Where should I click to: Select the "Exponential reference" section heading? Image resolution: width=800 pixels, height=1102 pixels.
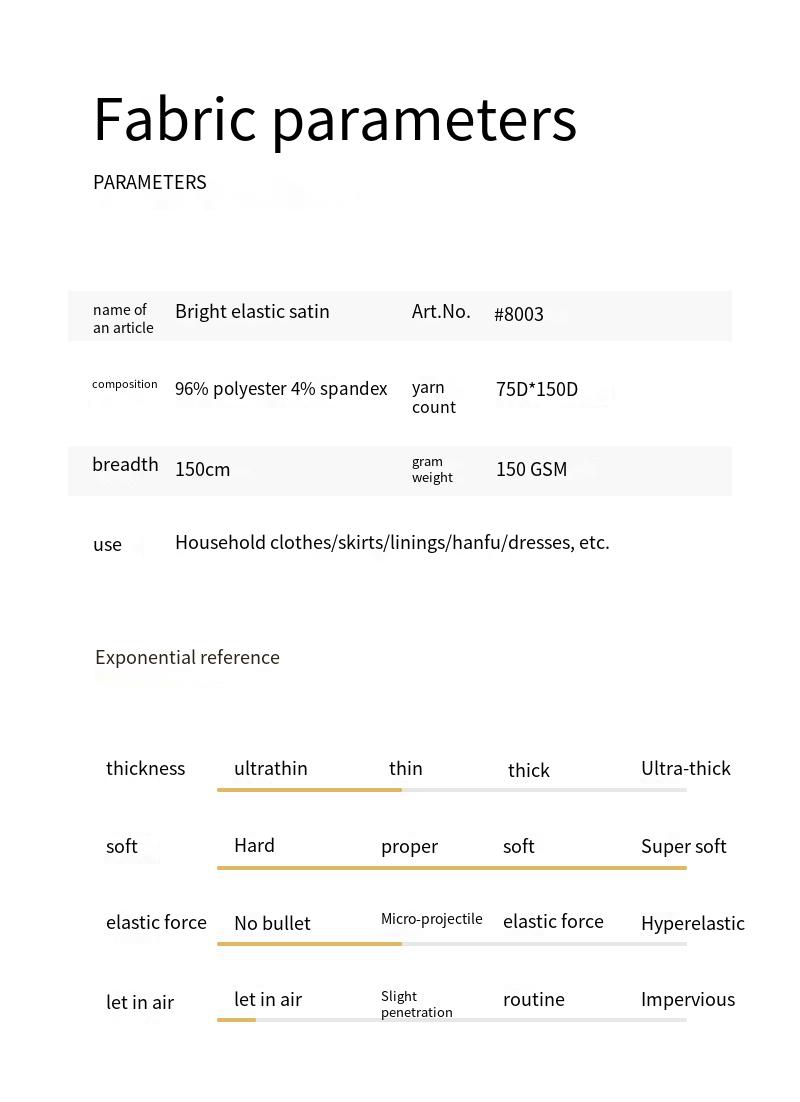click(x=187, y=657)
